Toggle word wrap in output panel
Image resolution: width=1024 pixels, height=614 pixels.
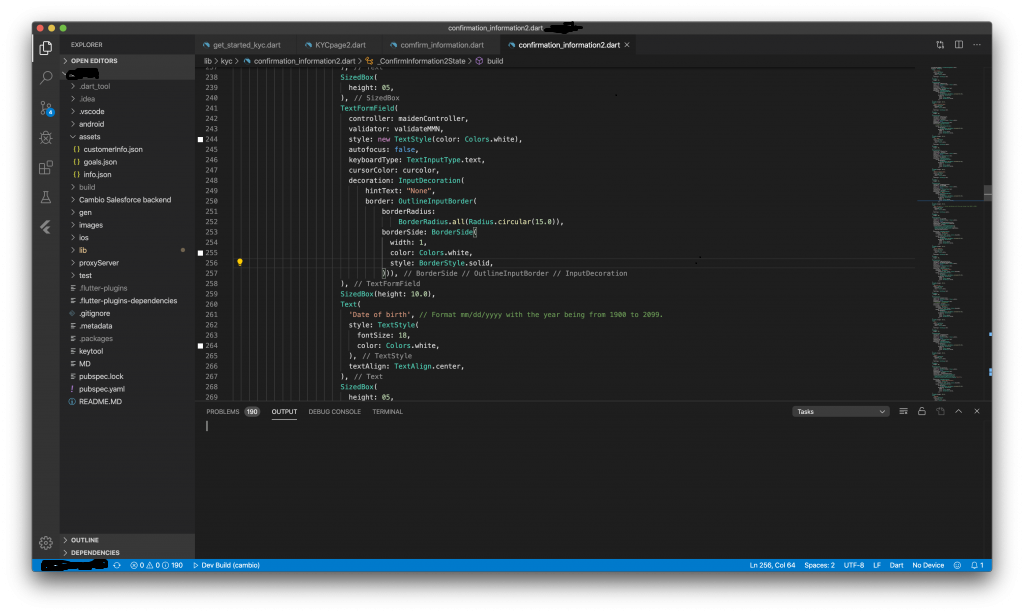[903, 411]
